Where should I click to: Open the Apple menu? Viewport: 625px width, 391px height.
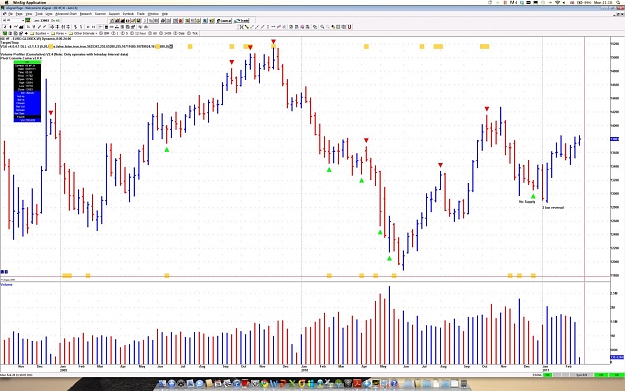7,2
